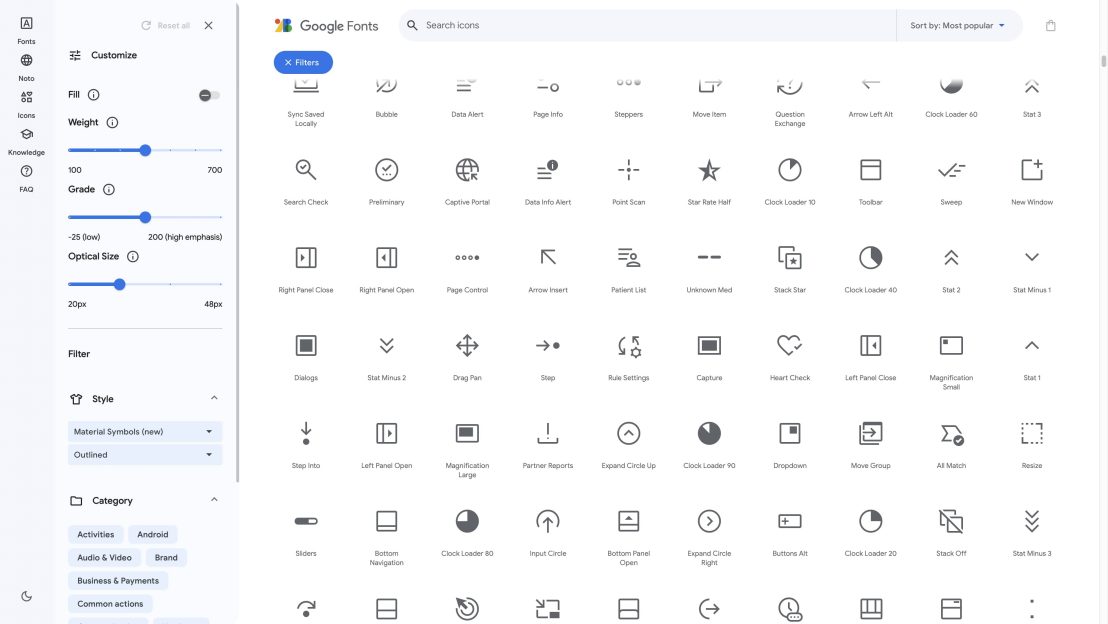Toggle the Fill switch
The width and height of the screenshot is (1108, 624).
pos(207,93)
